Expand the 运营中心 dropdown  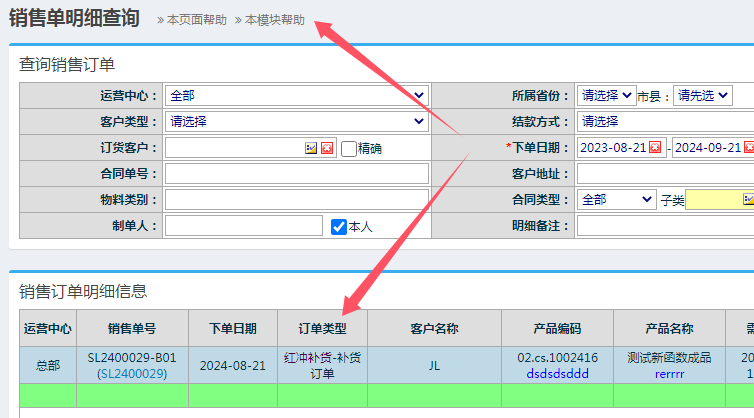pos(296,96)
